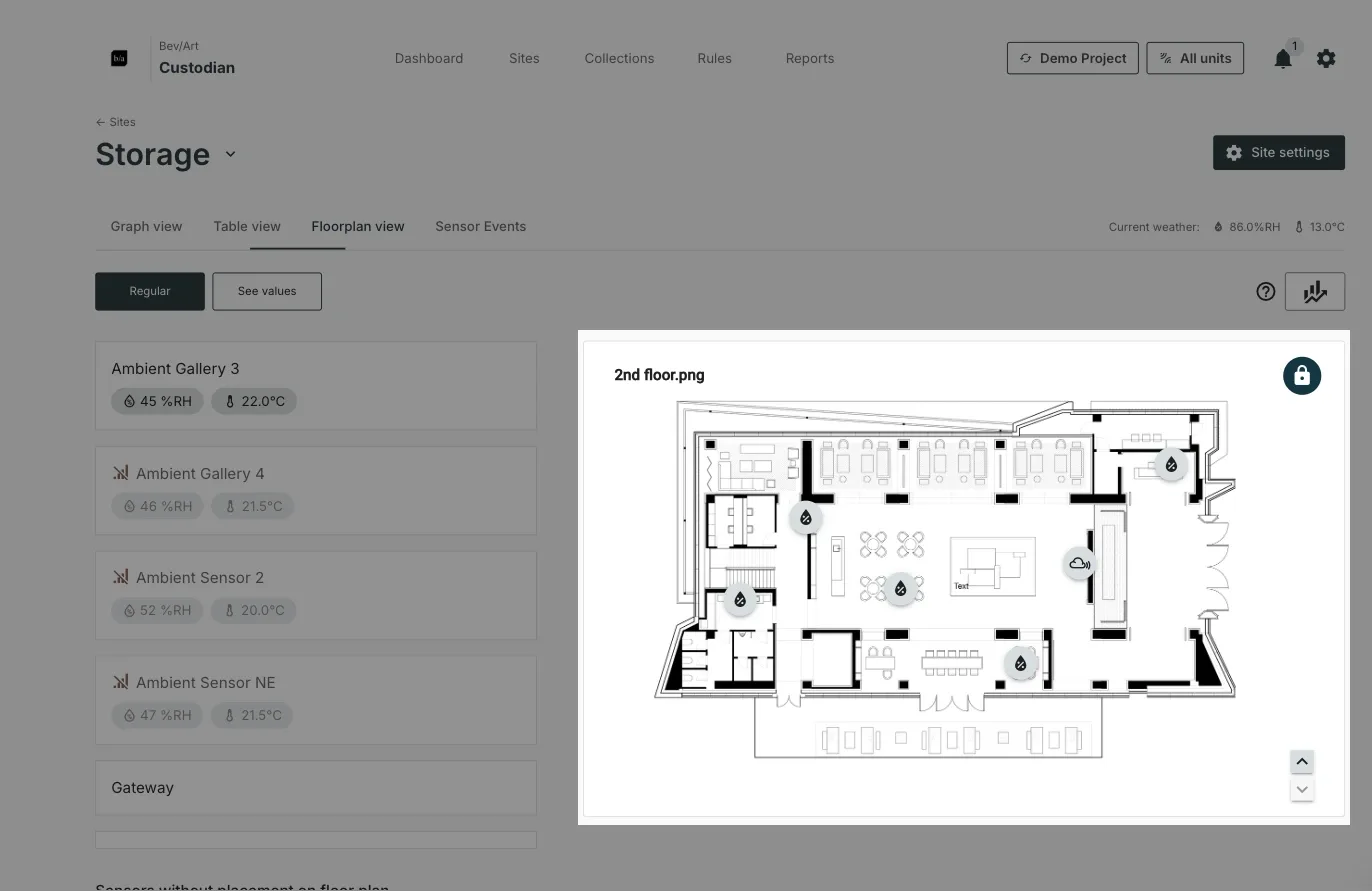
Task: Click the 52 %RH chip for Ambient Sensor 2
Action: point(157,610)
